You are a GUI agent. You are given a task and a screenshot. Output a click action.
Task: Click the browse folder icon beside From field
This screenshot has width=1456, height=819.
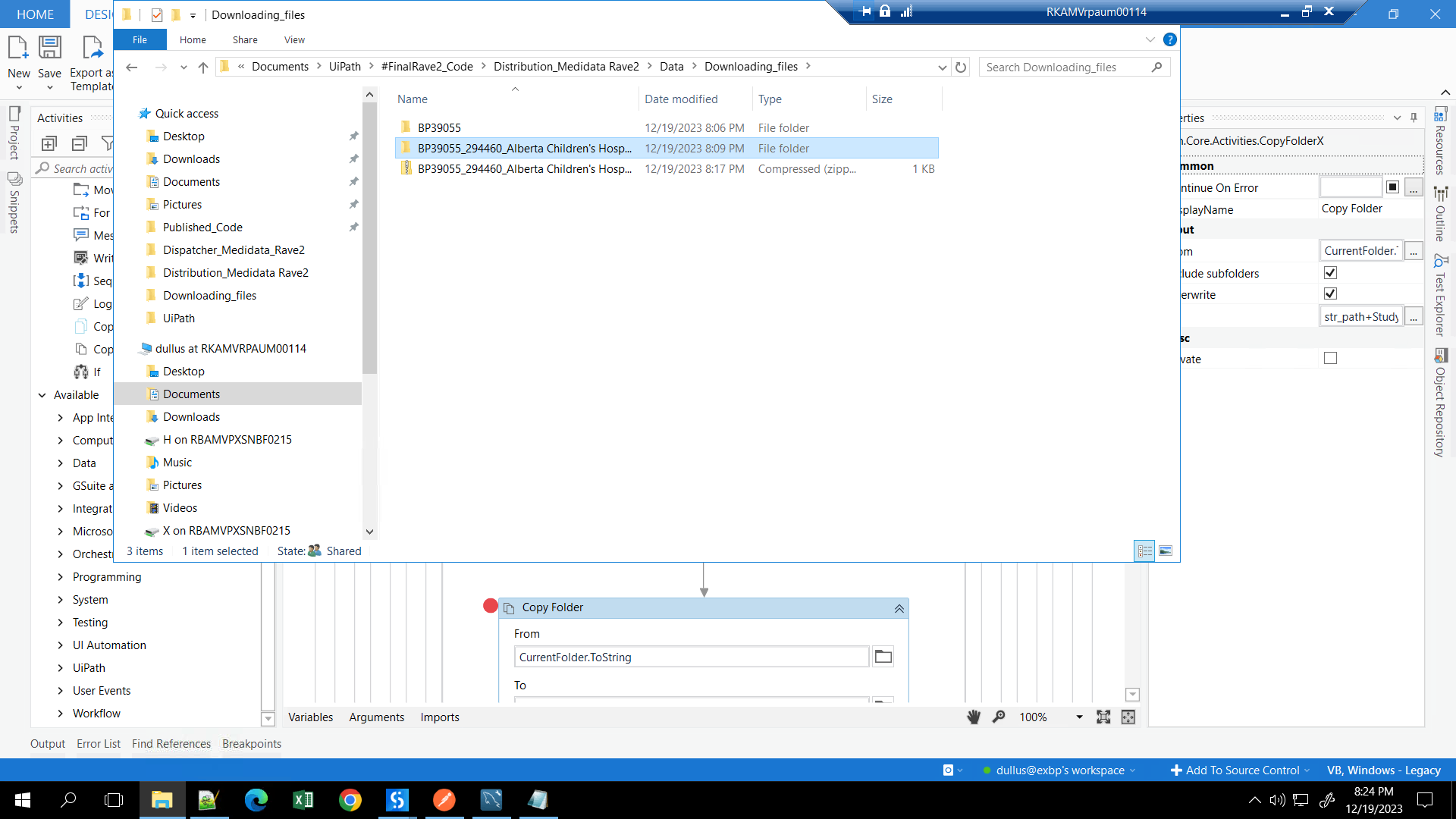click(883, 657)
